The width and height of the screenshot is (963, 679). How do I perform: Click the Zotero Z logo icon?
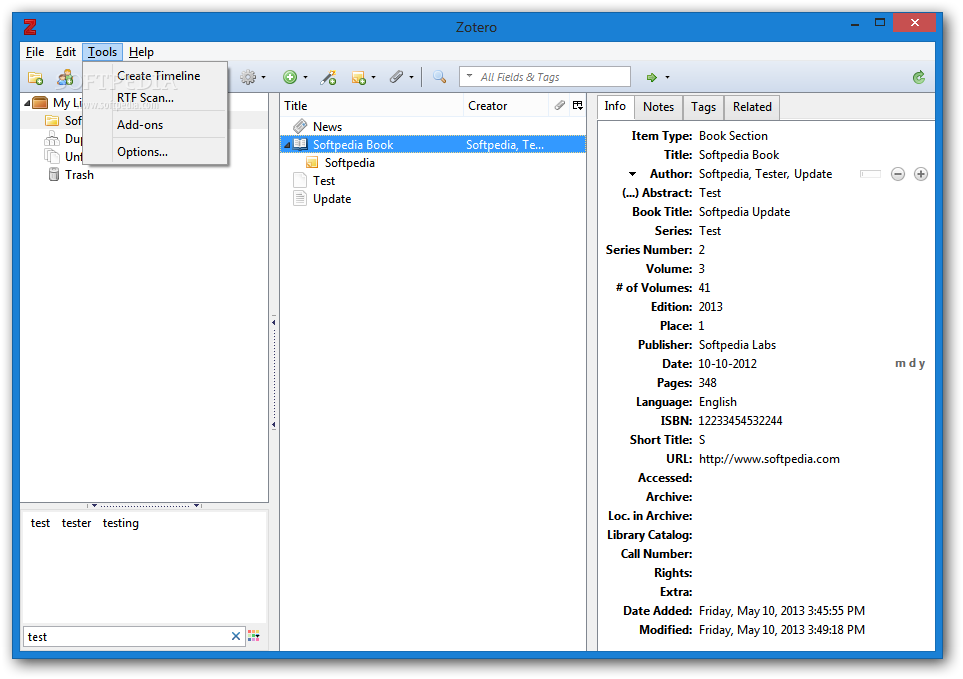coord(30,26)
